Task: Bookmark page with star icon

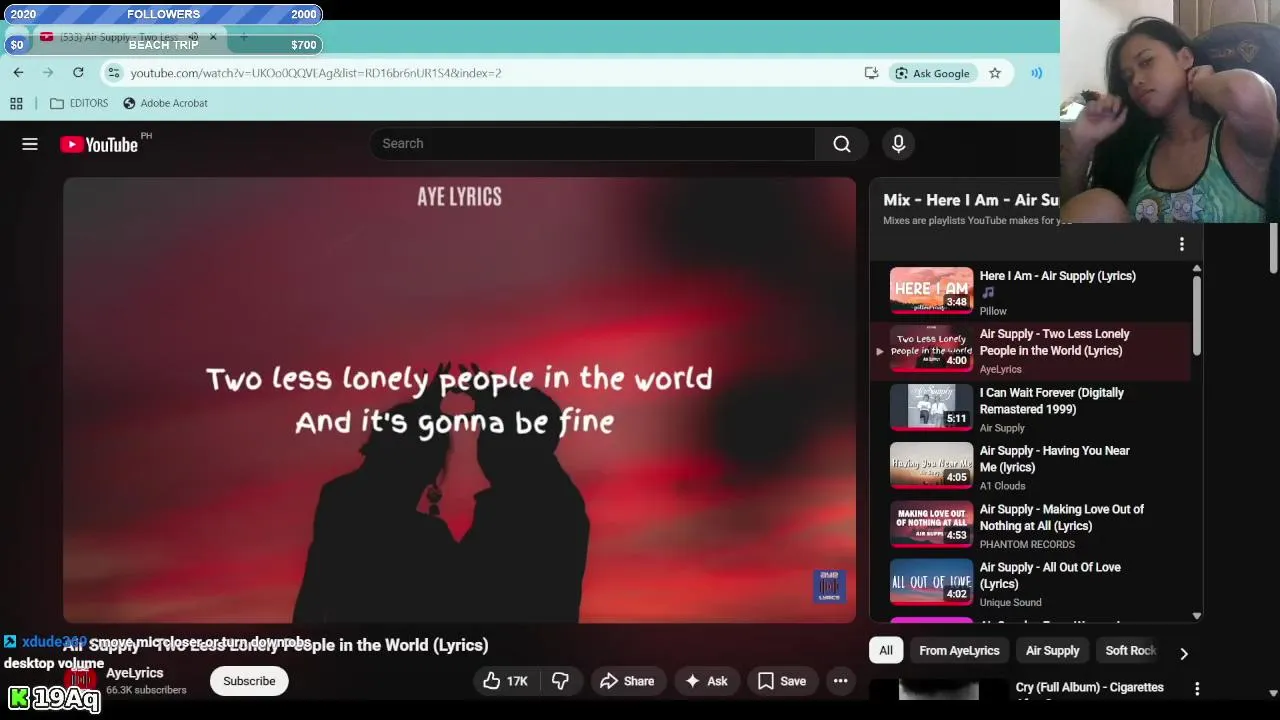Action: click(995, 73)
